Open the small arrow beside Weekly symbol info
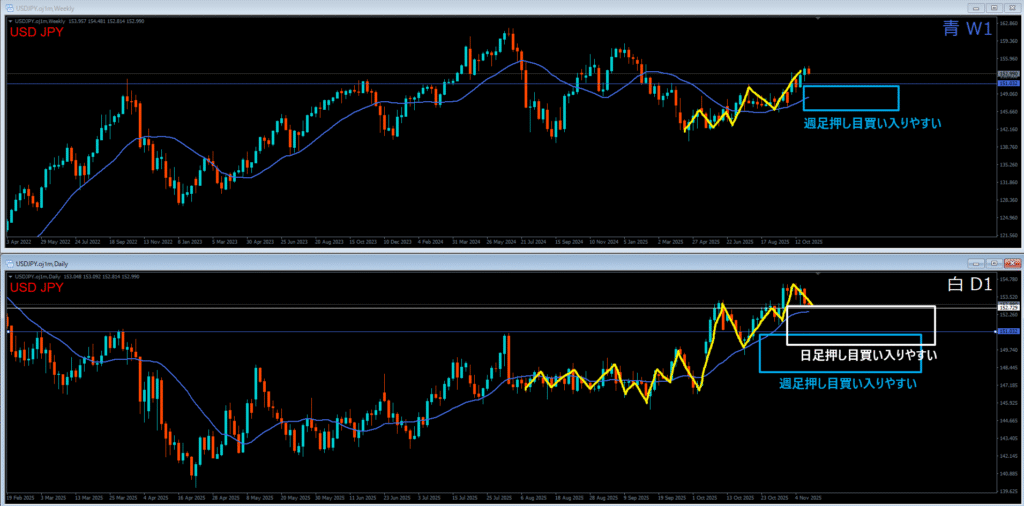Image resolution: width=1024 pixels, height=506 pixels. (9, 19)
